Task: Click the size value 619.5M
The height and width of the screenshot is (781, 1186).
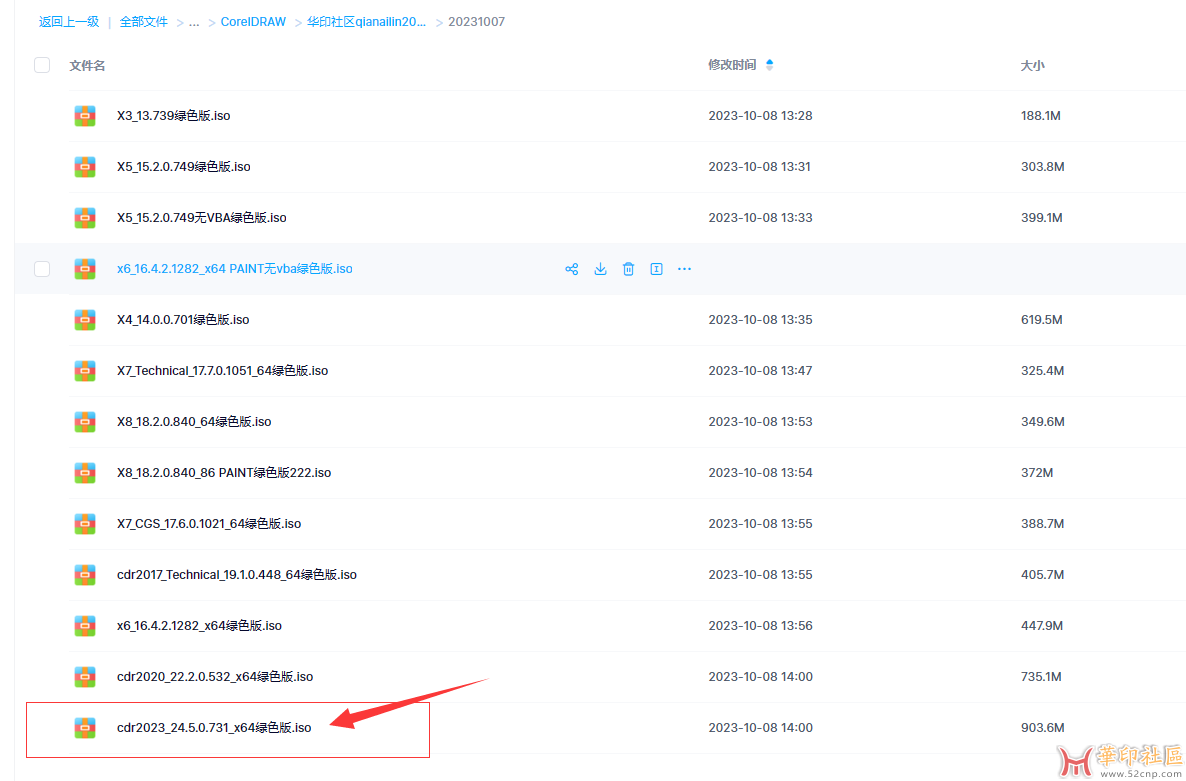Action: pyautogui.click(x=1042, y=320)
